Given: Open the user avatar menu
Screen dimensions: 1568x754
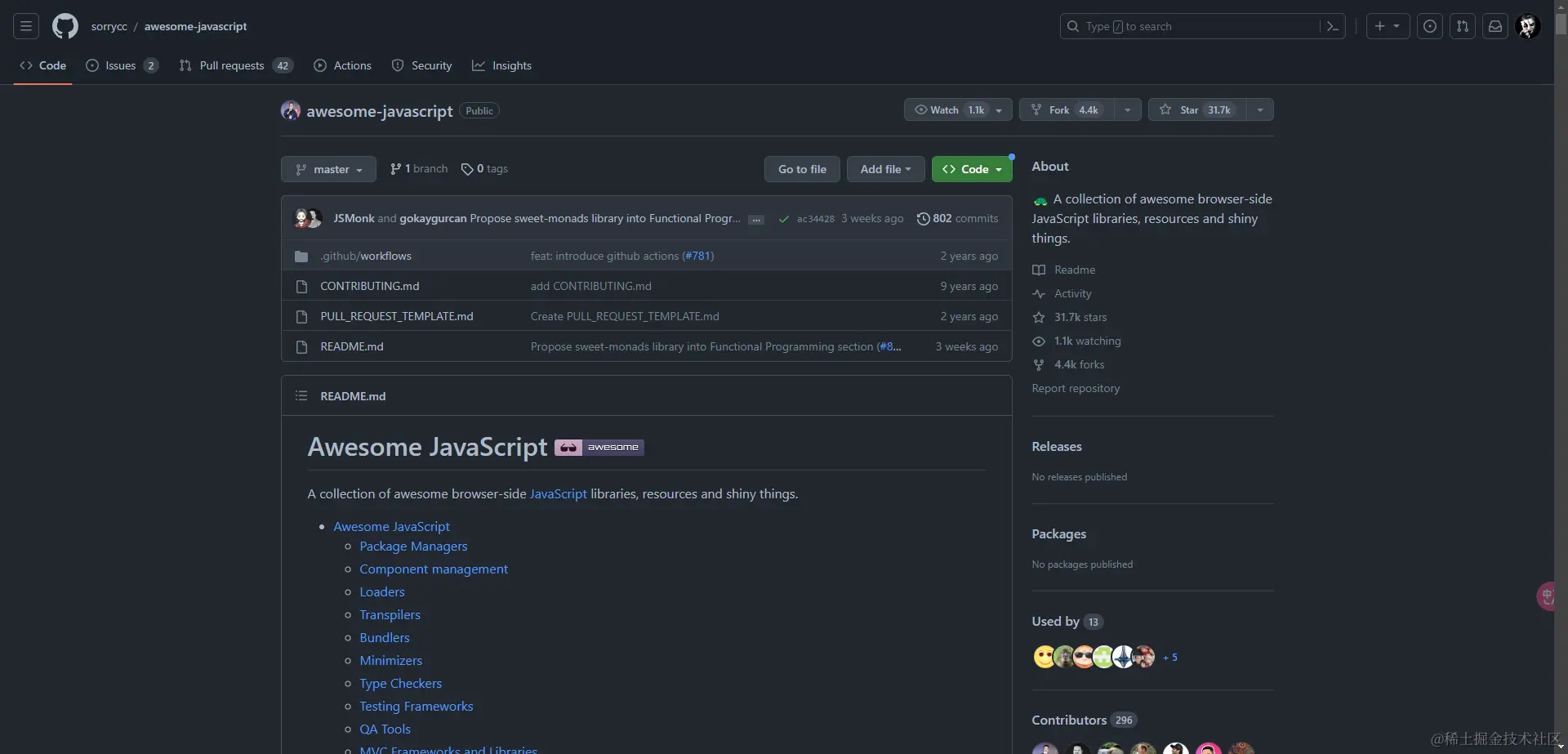Looking at the screenshot, I should tap(1528, 26).
